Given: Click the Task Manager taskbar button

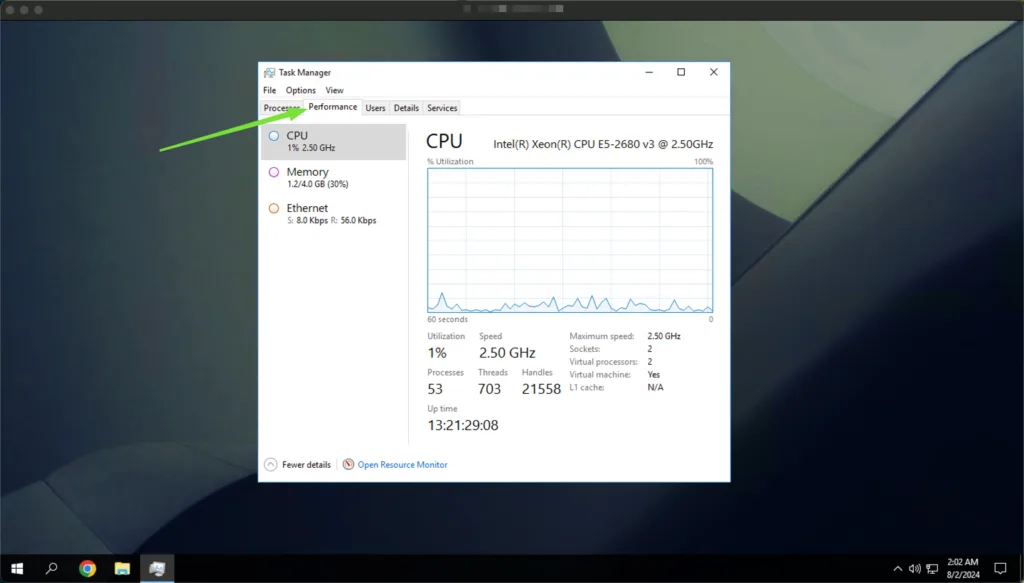Looking at the screenshot, I should click(x=157, y=568).
